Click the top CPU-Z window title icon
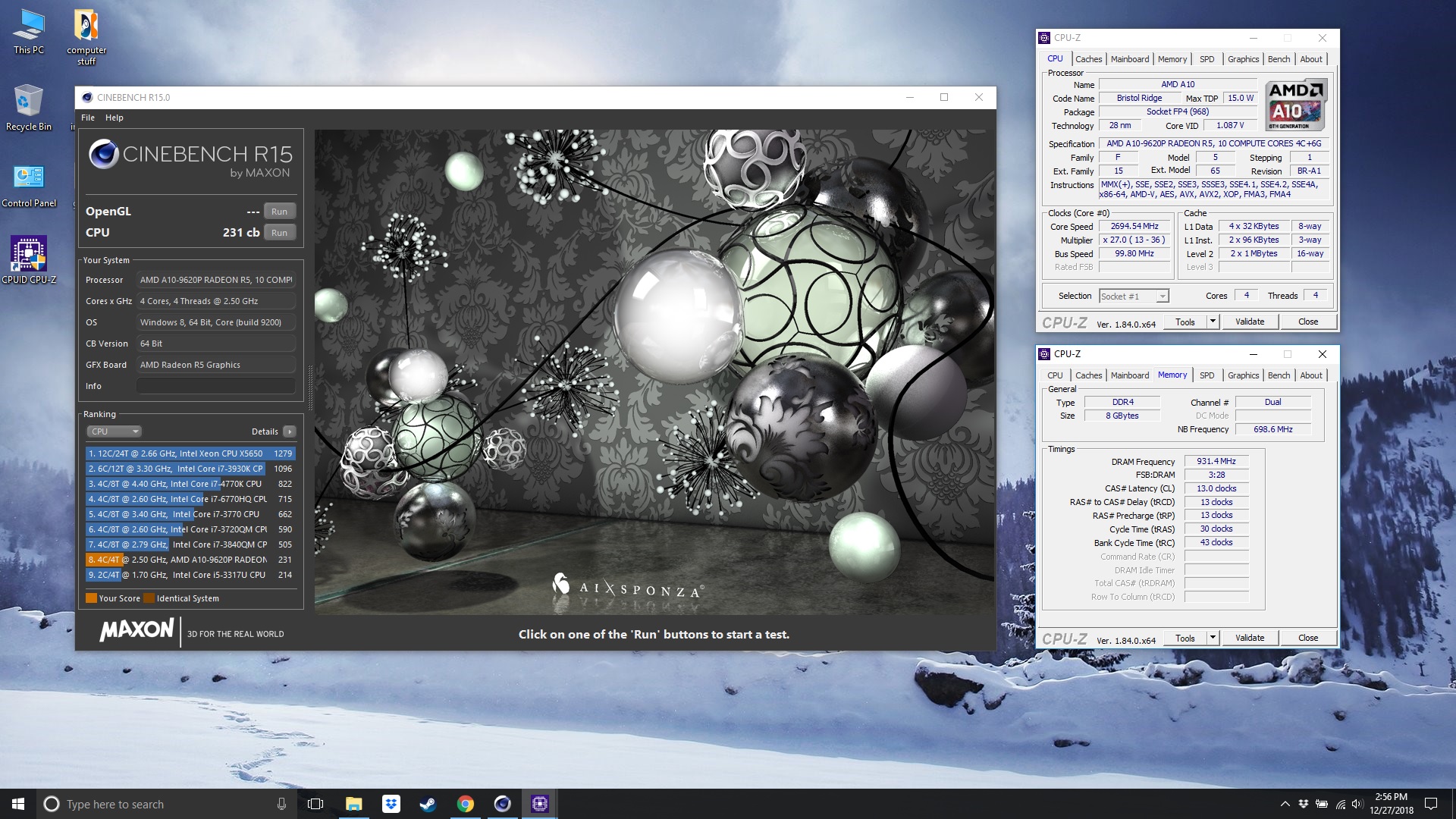 pyautogui.click(x=1045, y=38)
